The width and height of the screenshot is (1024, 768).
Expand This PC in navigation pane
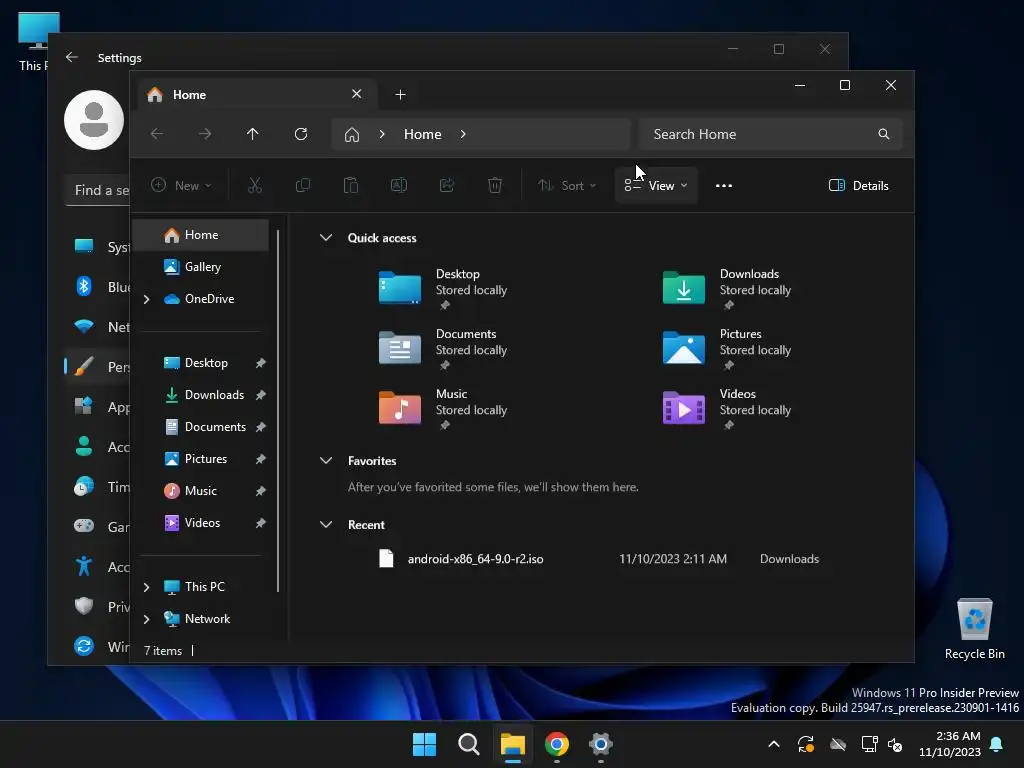[146, 587]
